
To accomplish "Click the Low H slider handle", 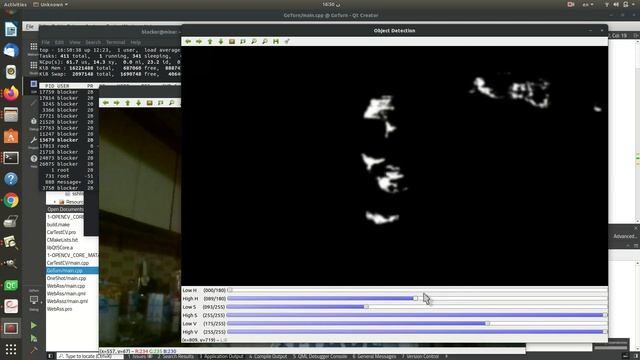I will point(230,290).
